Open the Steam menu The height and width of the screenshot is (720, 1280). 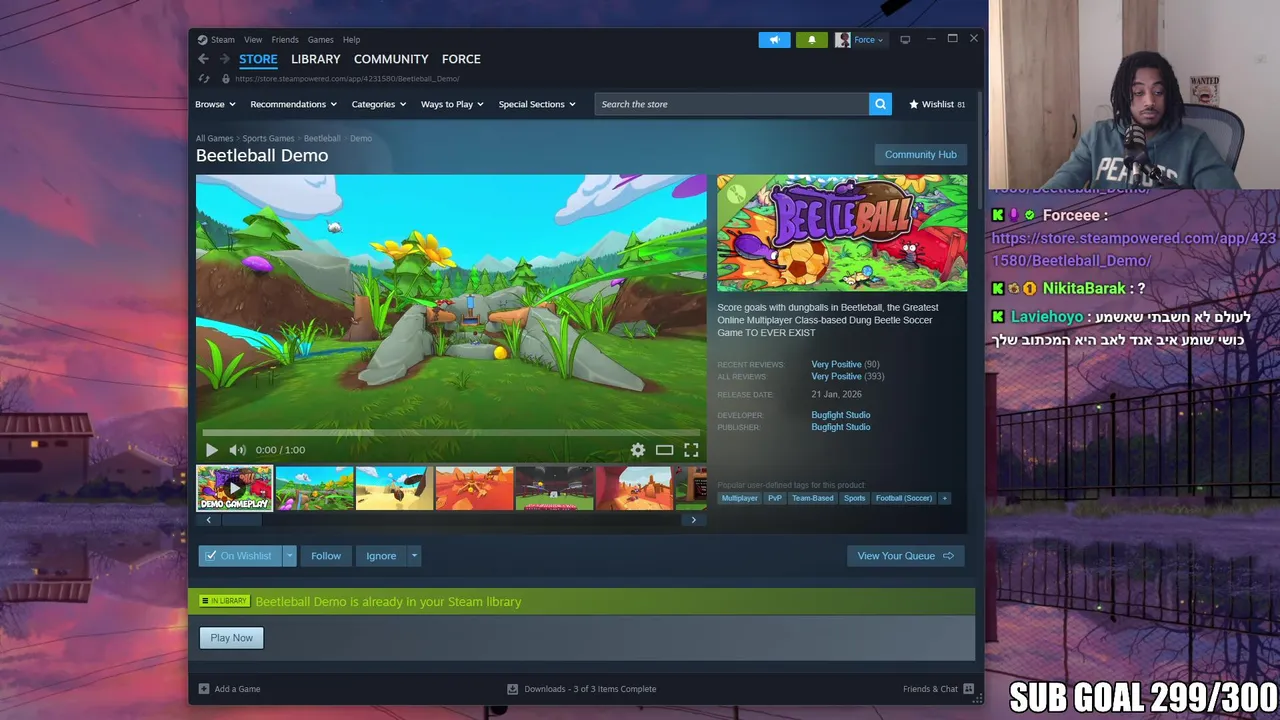(222, 40)
